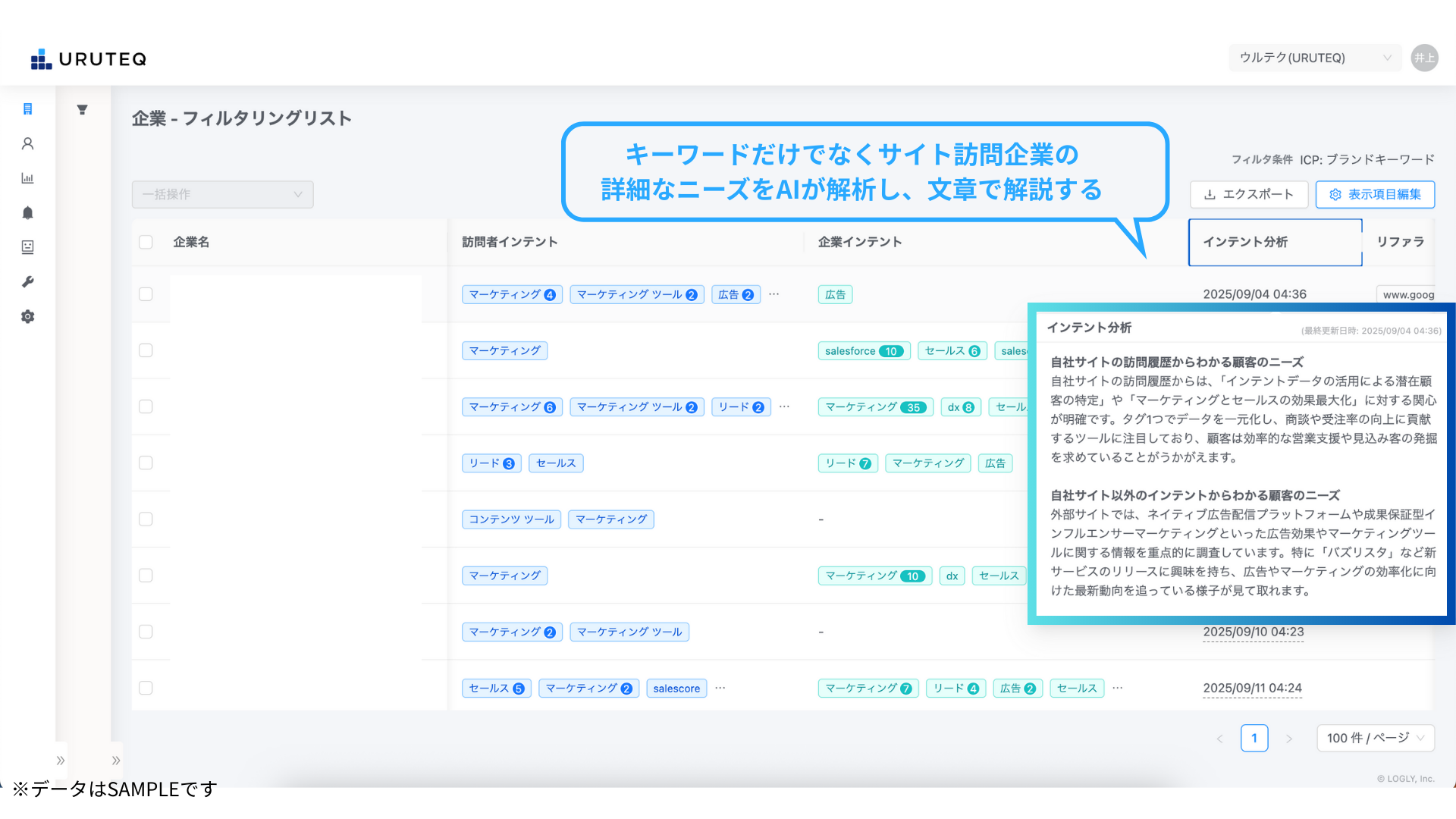This screenshot has width=1456, height=819.
Task: Open the 一括操作 bulk action dropdown
Action: [x=222, y=195]
